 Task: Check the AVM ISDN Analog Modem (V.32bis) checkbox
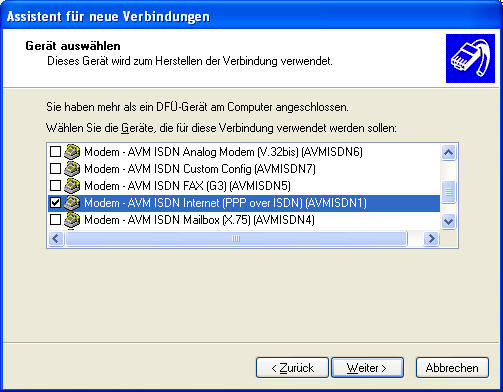(55, 152)
